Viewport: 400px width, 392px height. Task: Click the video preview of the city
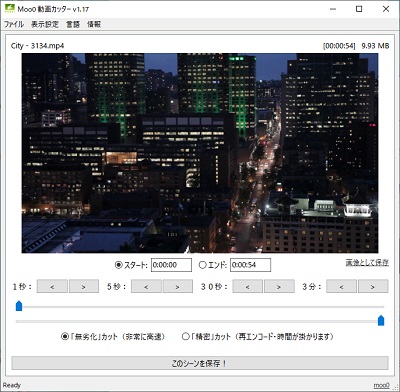tap(200, 153)
